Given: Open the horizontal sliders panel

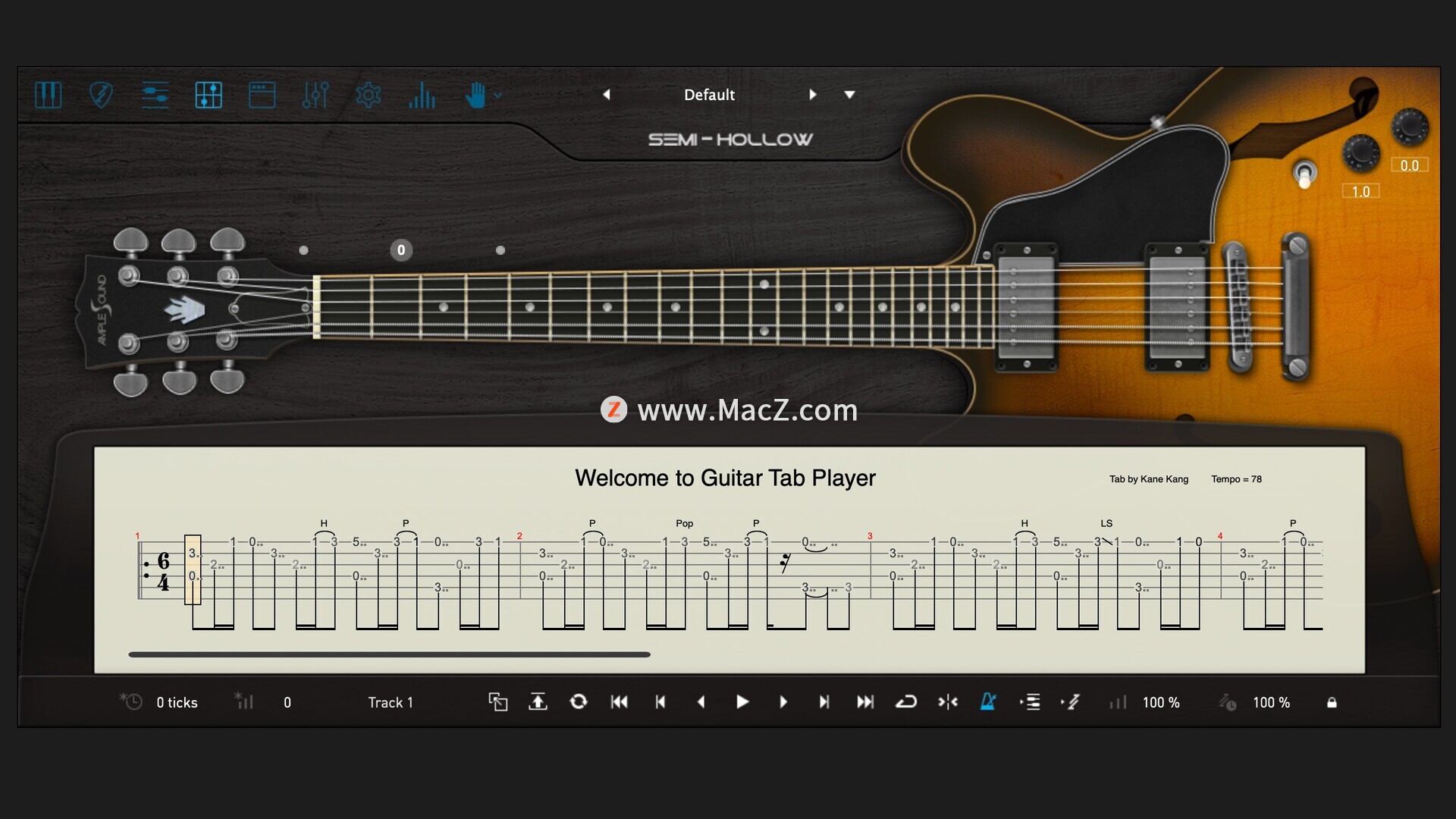Looking at the screenshot, I should click(x=155, y=95).
